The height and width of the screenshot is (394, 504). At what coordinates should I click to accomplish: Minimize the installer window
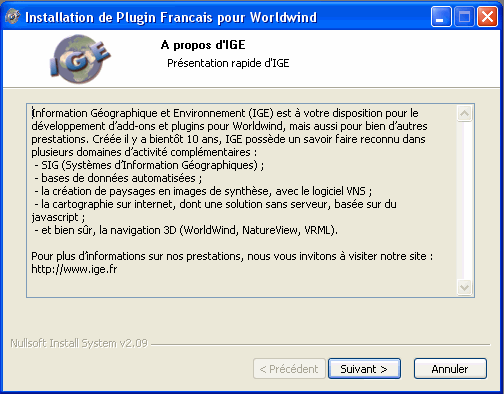pos(441,17)
